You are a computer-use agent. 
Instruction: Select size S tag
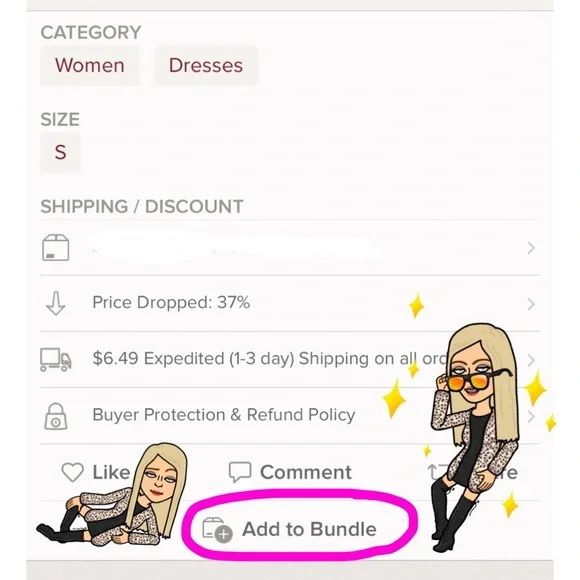[x=60, y=152]
